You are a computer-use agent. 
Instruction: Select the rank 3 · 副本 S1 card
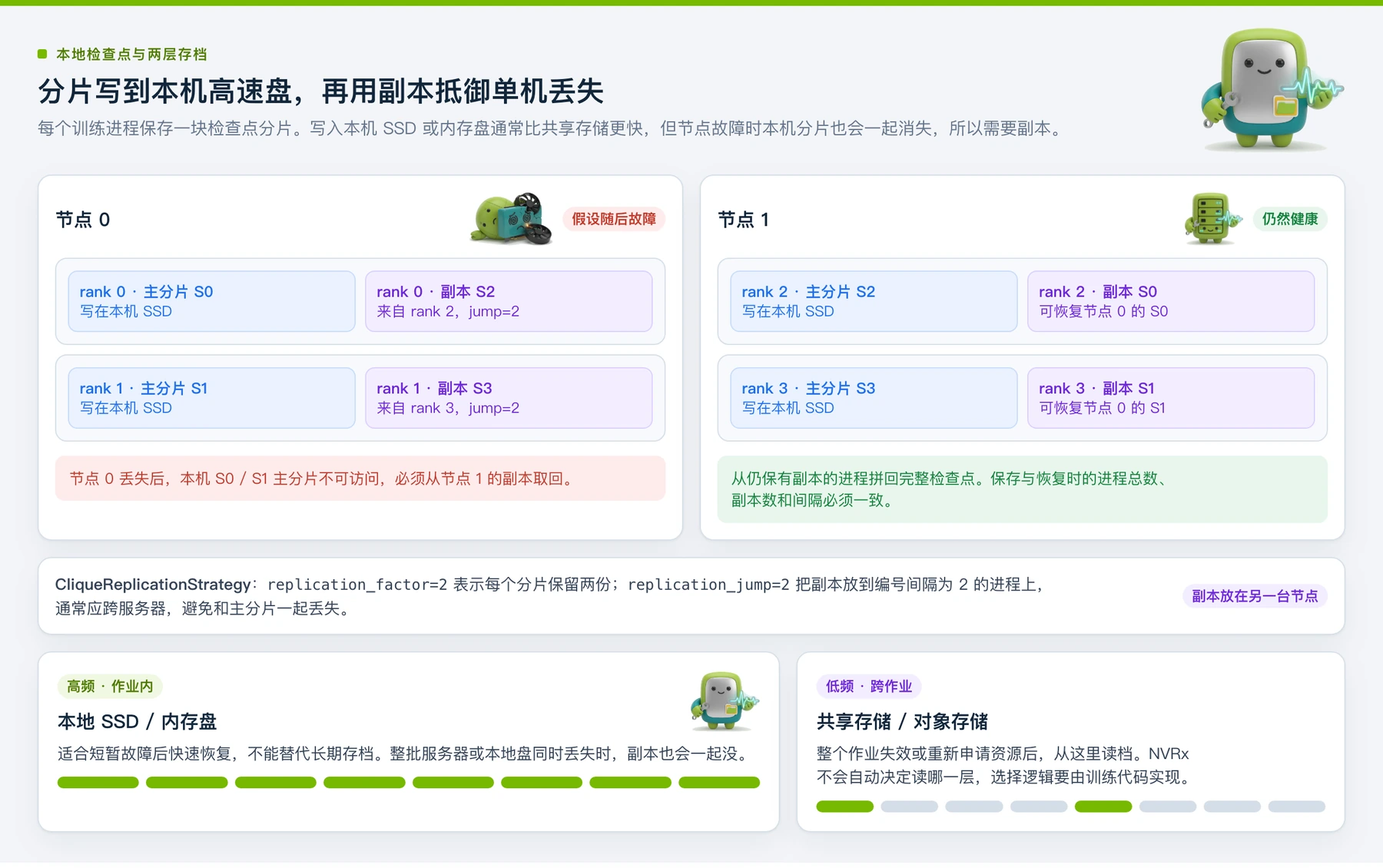tap(1171, 398)
